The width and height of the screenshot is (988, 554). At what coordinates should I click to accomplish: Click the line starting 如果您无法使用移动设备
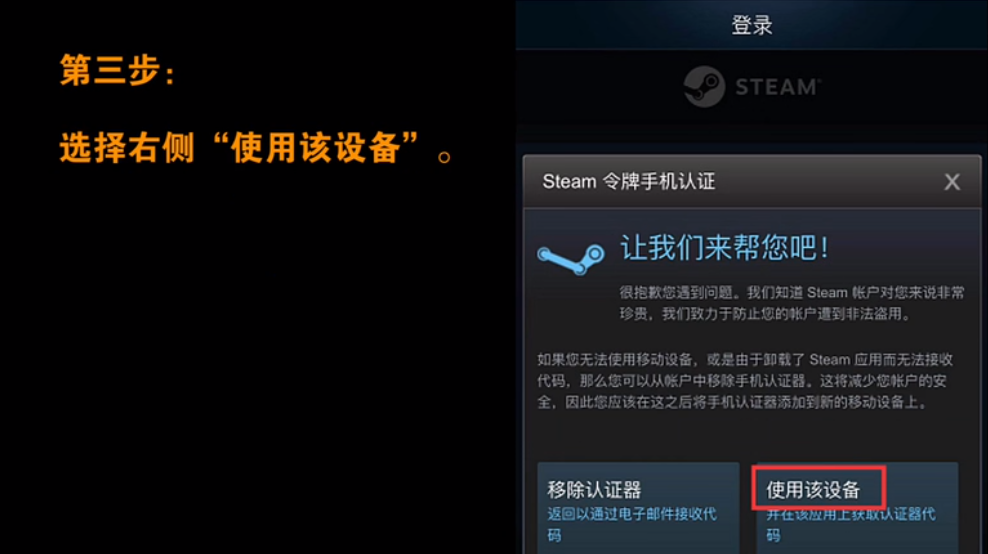coord(745,360)
